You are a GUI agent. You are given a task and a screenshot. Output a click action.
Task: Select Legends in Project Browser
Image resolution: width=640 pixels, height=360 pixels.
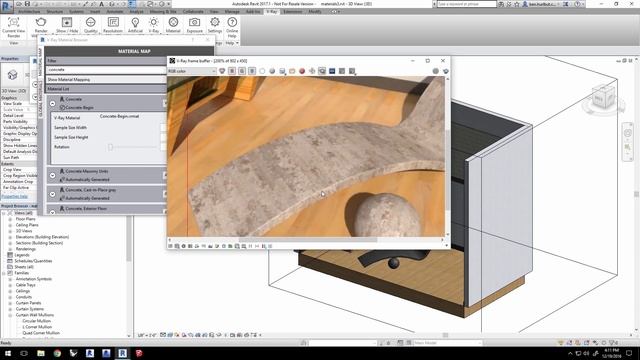point(22,255)
